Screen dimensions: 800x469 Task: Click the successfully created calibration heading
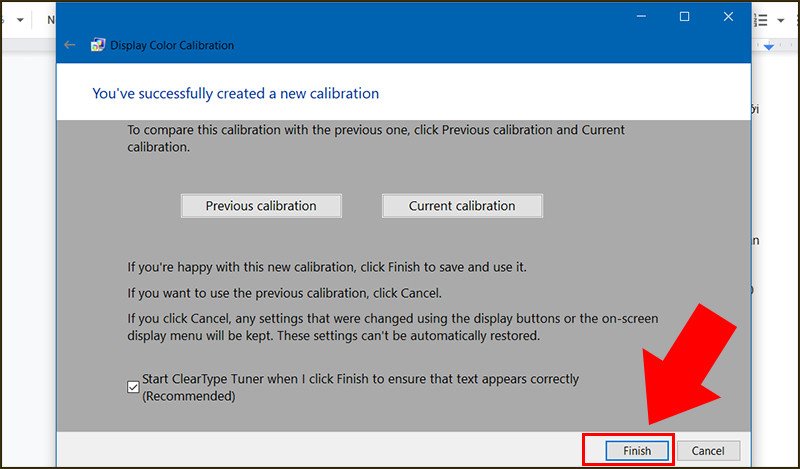(x=235, y=93)
